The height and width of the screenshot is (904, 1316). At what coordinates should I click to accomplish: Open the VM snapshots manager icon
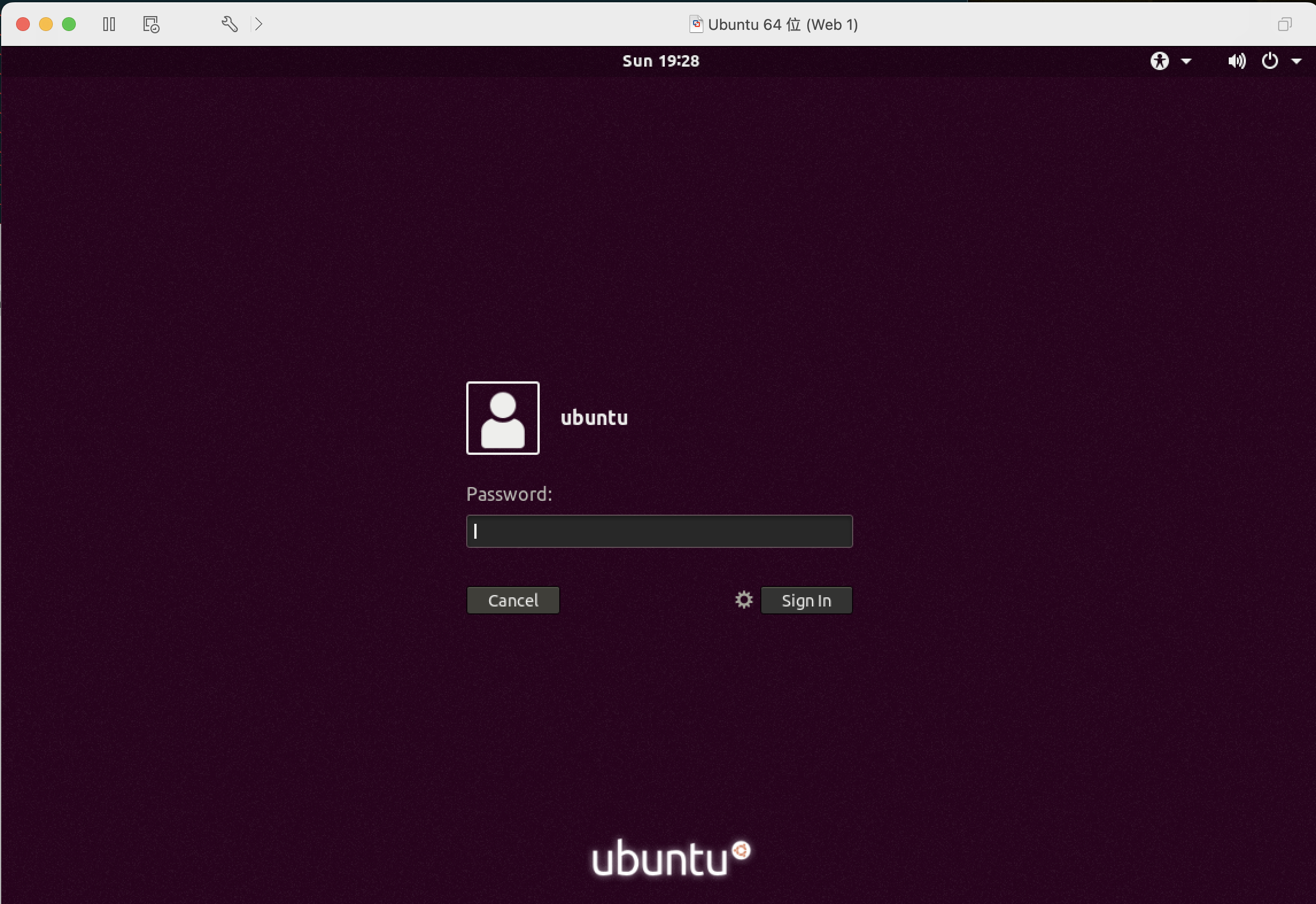tap(151, 24)
